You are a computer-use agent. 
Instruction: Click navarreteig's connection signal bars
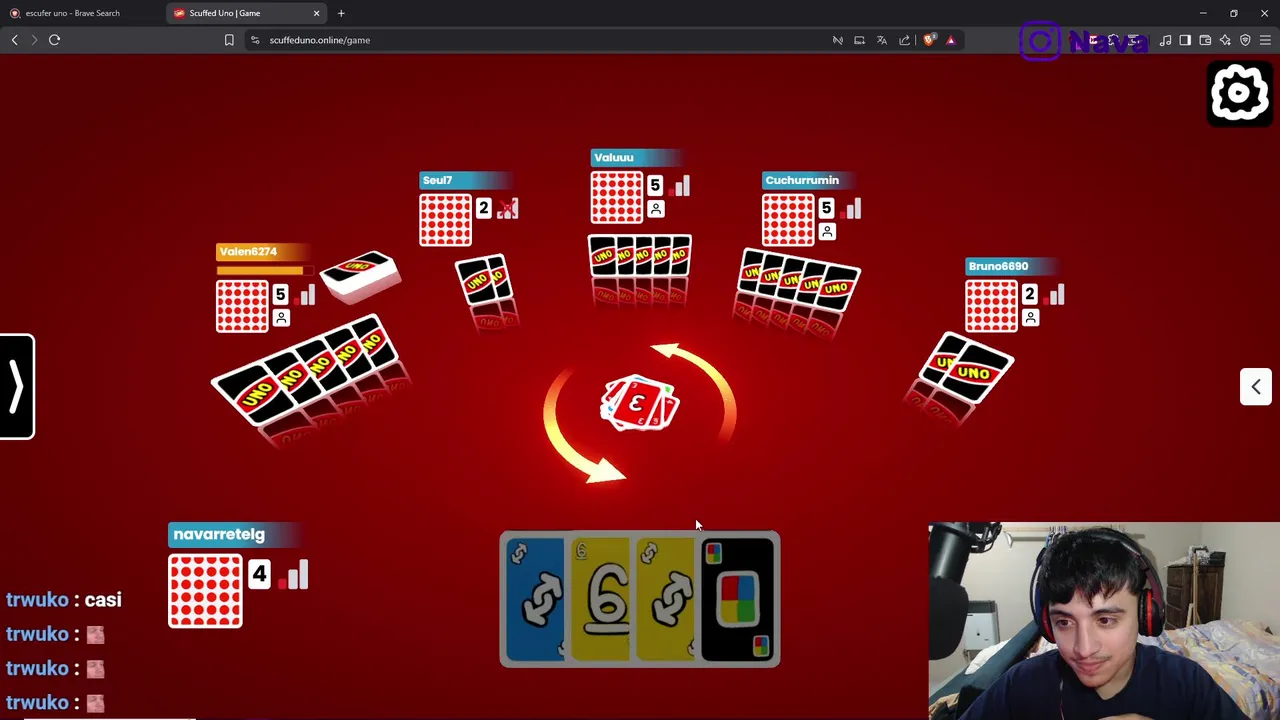tap(292, 574)
